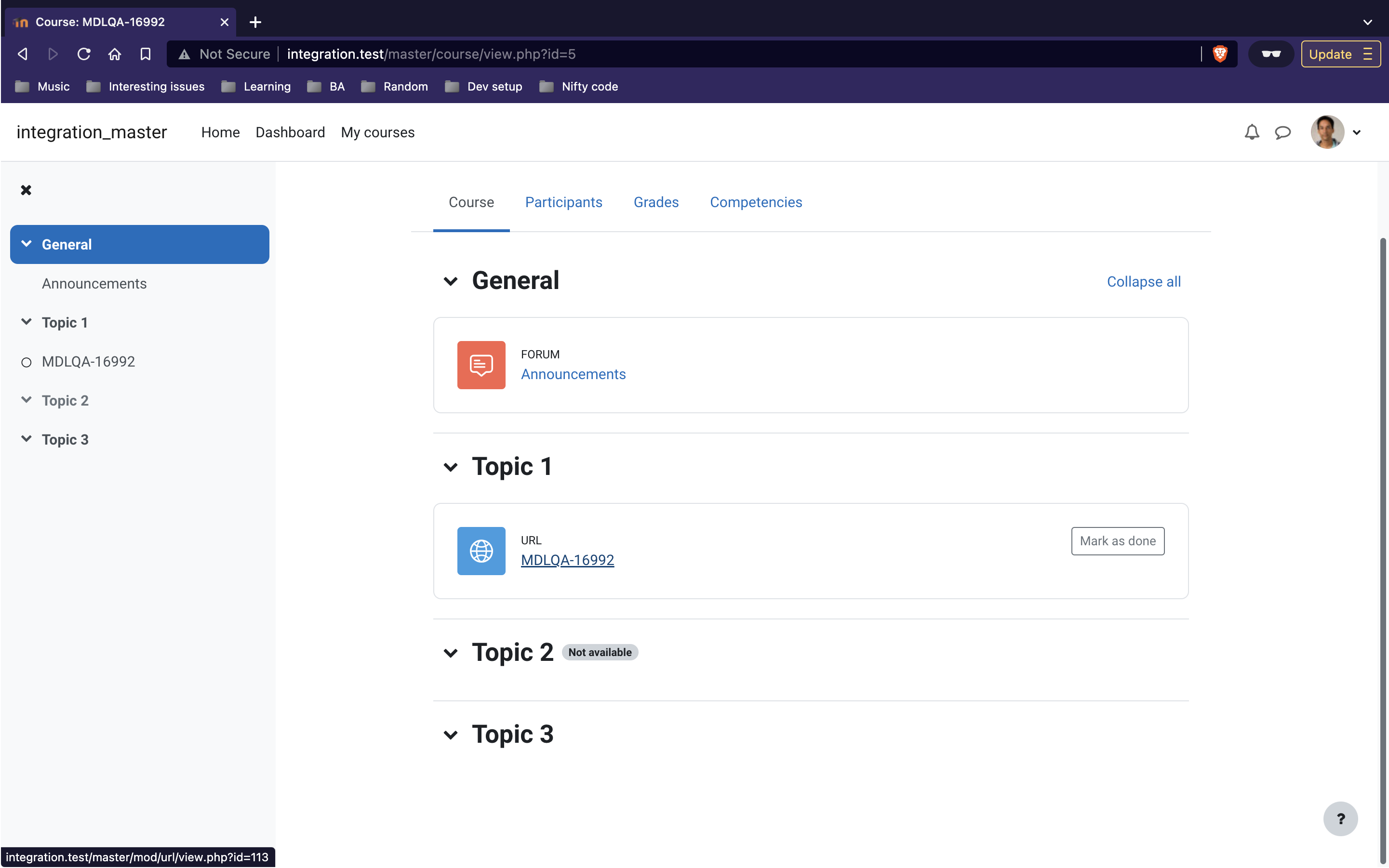Open My courses from top navigation
The height and width of the screenshot is (868, 1389).
click(377, 132)
